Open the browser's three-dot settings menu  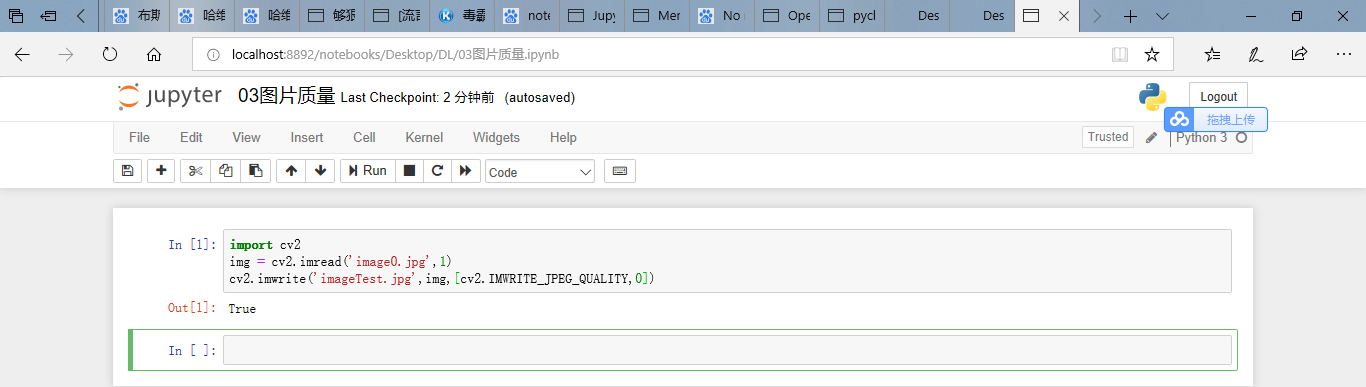1343,54
